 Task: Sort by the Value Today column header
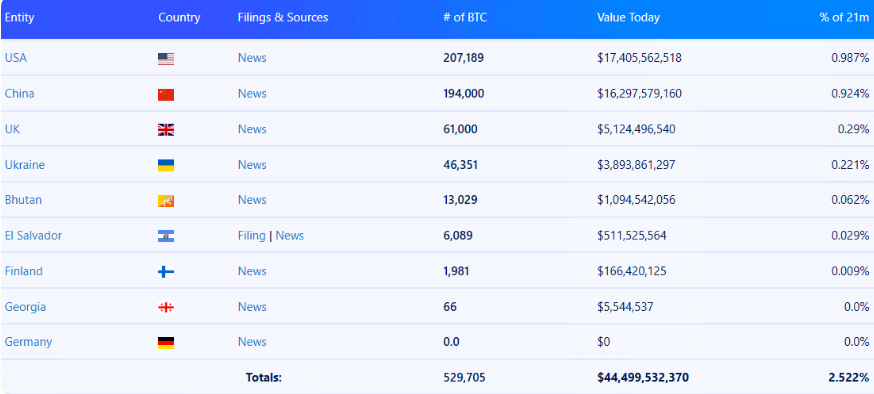(x=628, y=17)
